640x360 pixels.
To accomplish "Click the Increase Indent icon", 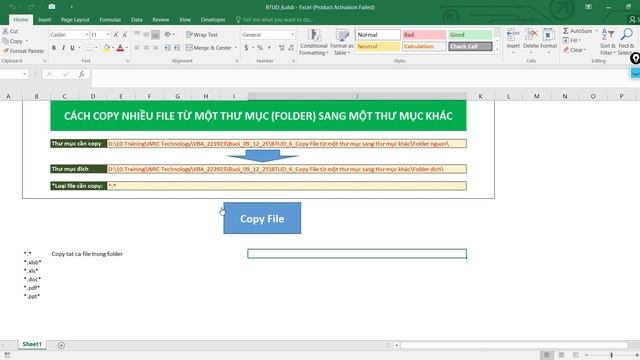I will pos(176,48).
